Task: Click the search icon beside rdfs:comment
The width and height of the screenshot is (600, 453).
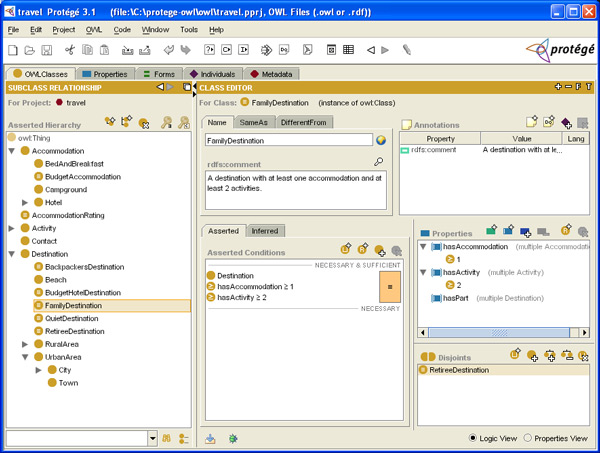Action: click(x=379, y=161)
